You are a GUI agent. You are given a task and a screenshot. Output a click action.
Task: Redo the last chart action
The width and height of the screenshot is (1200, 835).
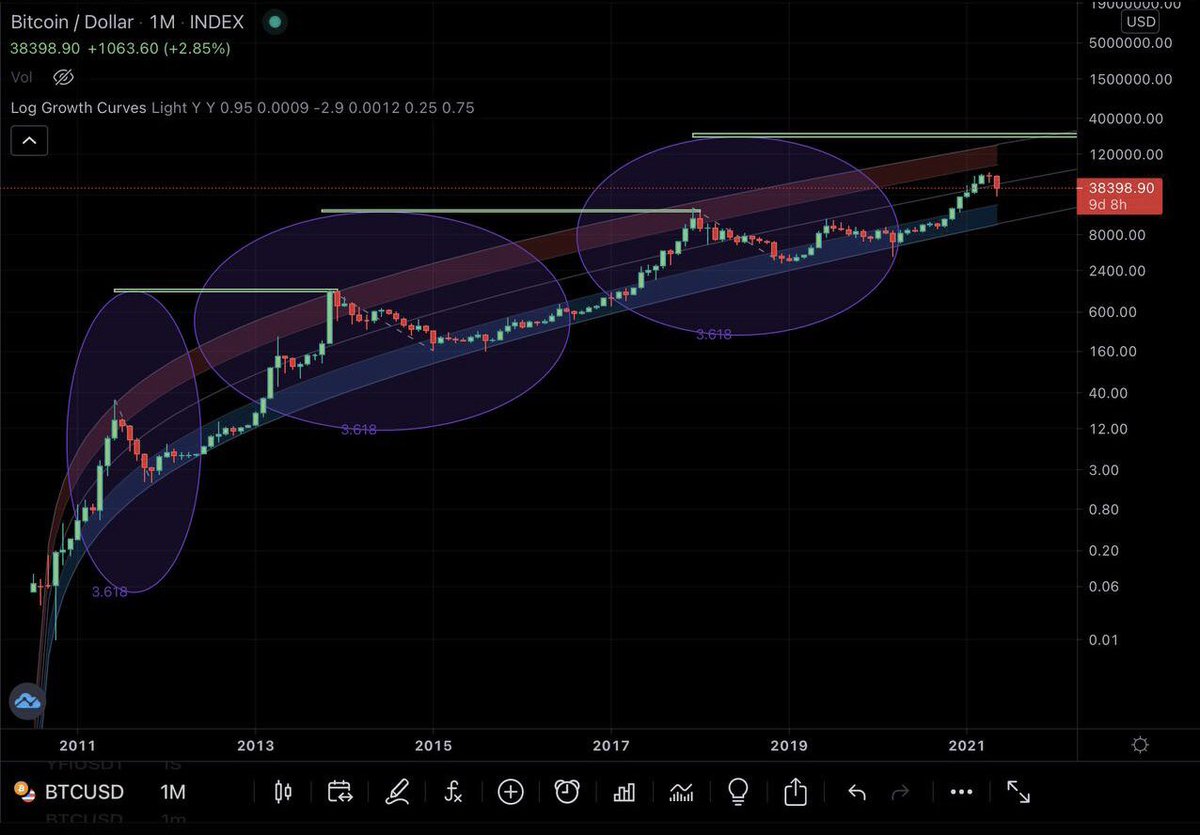coord(900,793)
